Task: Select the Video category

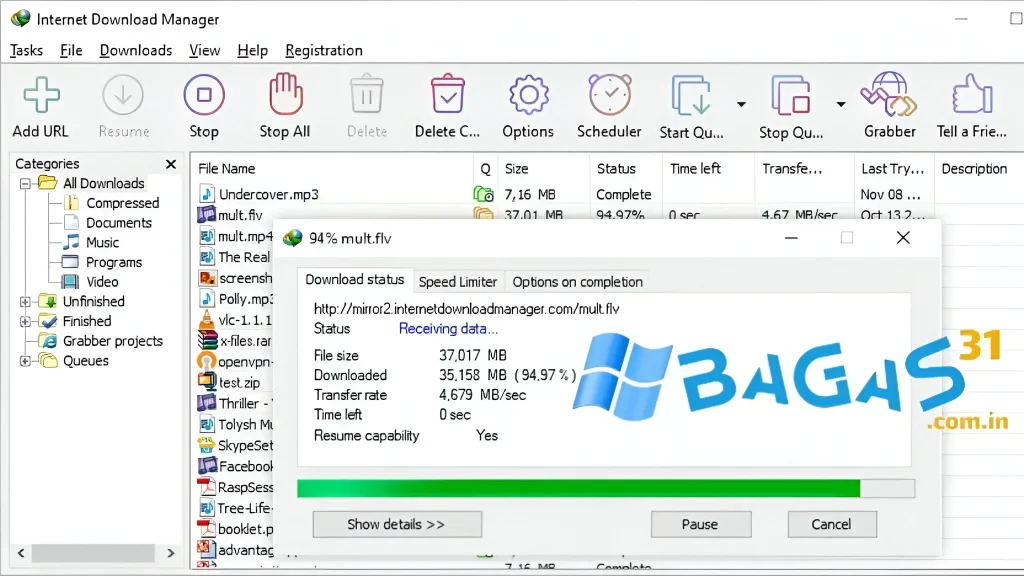Action: [102, 281]
